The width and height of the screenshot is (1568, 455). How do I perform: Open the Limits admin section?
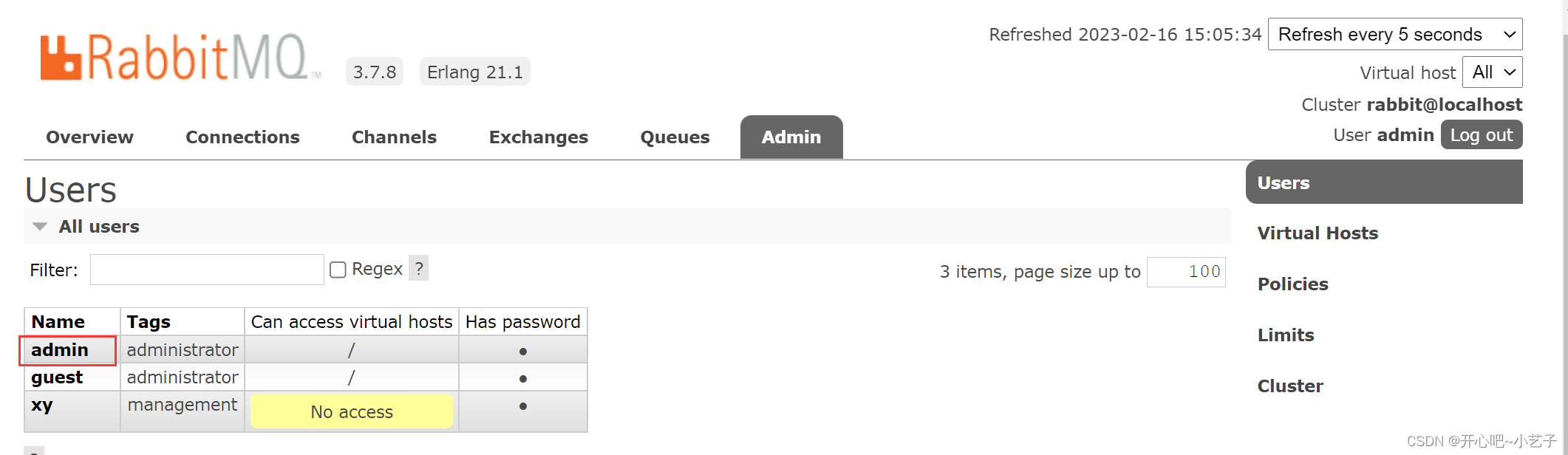1286,335
